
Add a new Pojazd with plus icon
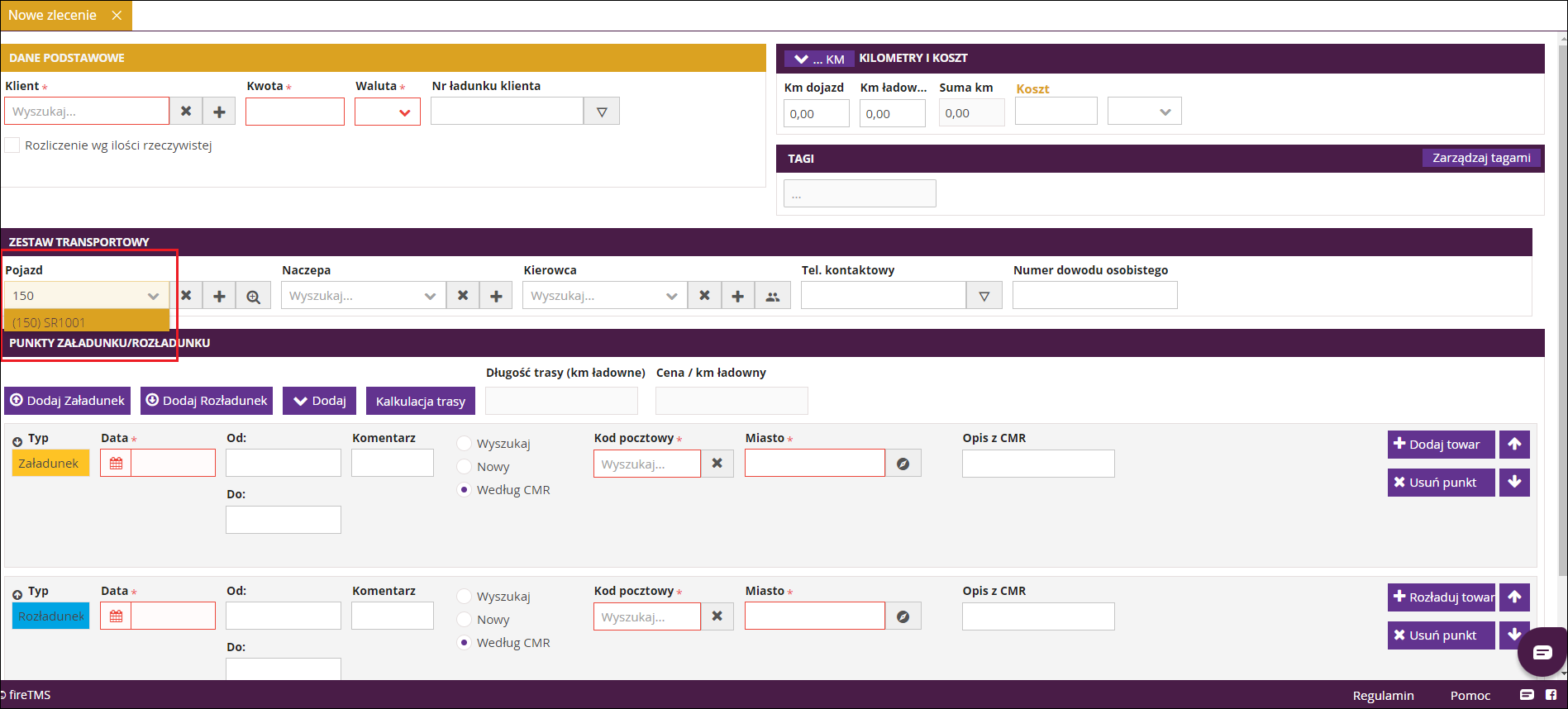pyautogui.click(x=219, y=296)
